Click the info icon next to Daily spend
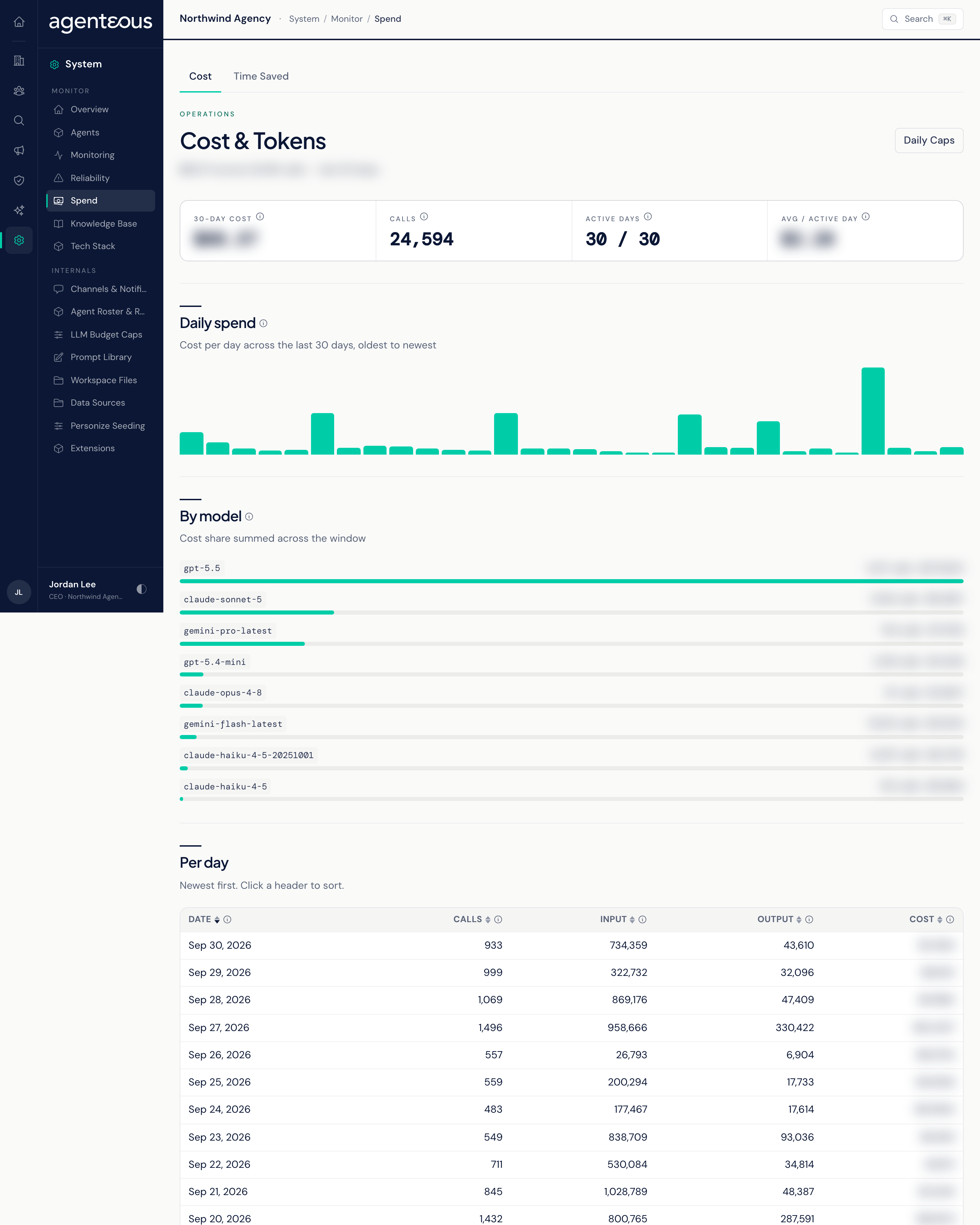Screen dimensions: 980x1225 [x=264, y=323]
